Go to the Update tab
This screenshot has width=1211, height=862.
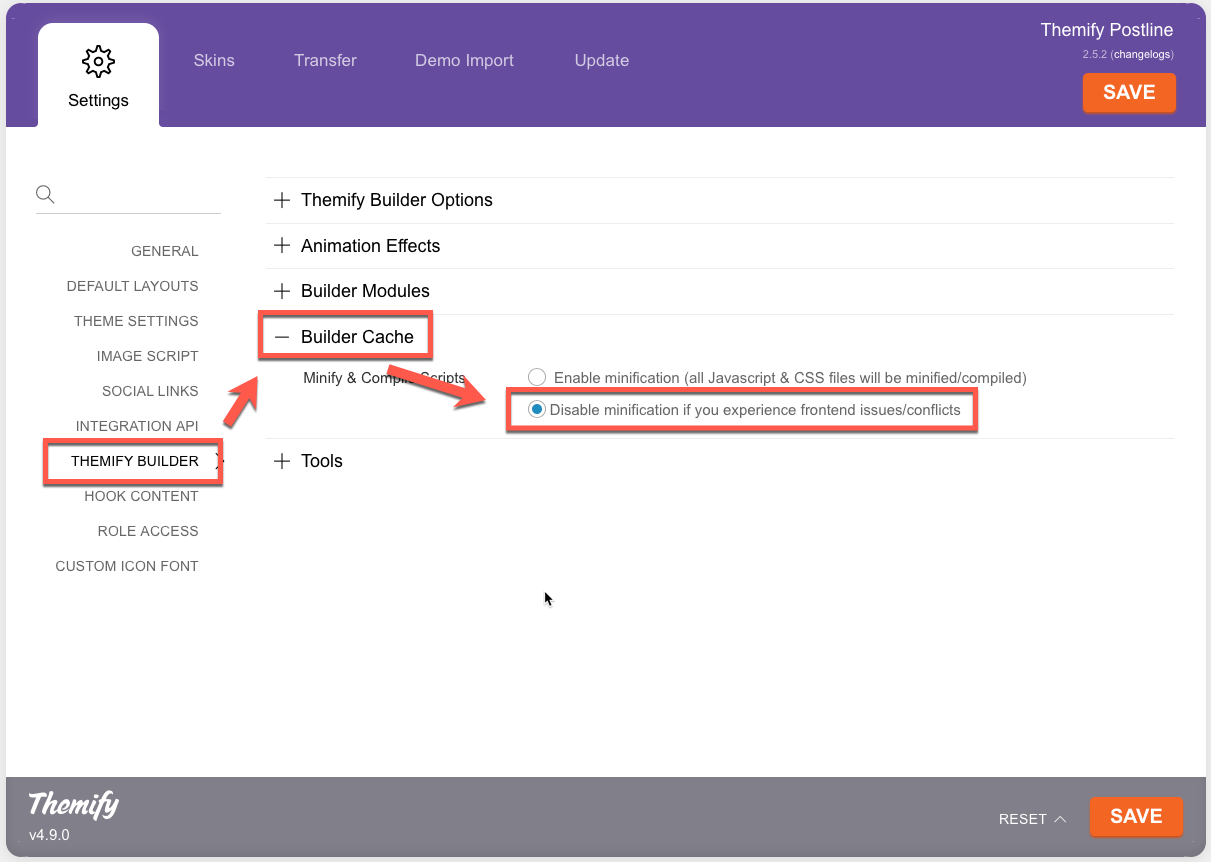pos(602,60)
